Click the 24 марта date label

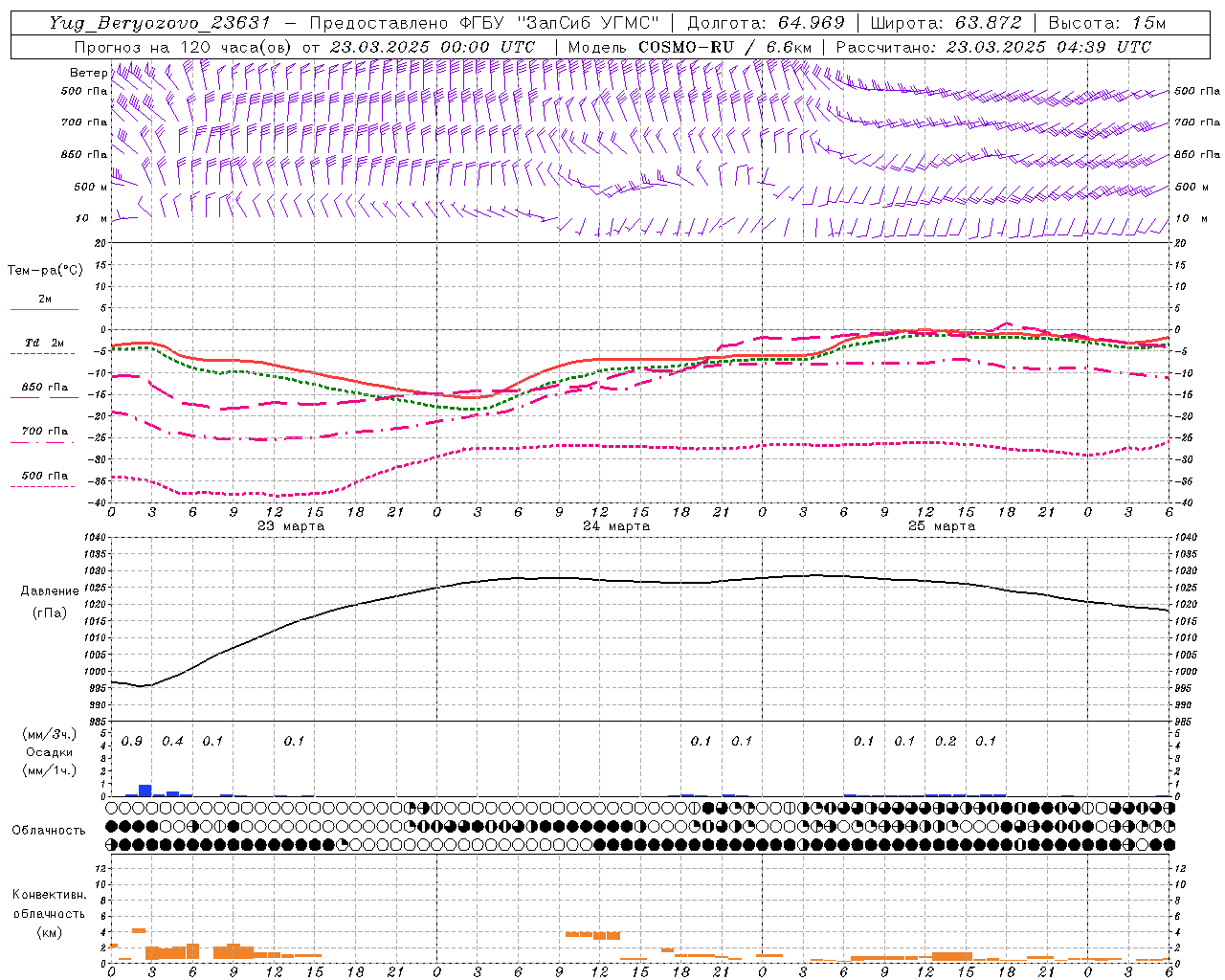coord(616,526)
